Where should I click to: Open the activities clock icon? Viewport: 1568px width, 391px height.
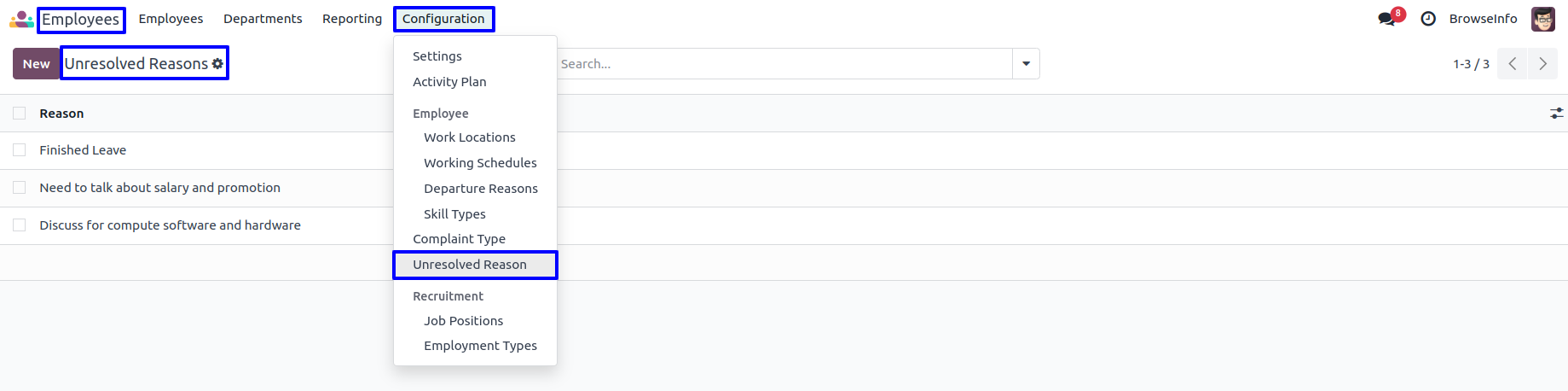(1428, 19)
